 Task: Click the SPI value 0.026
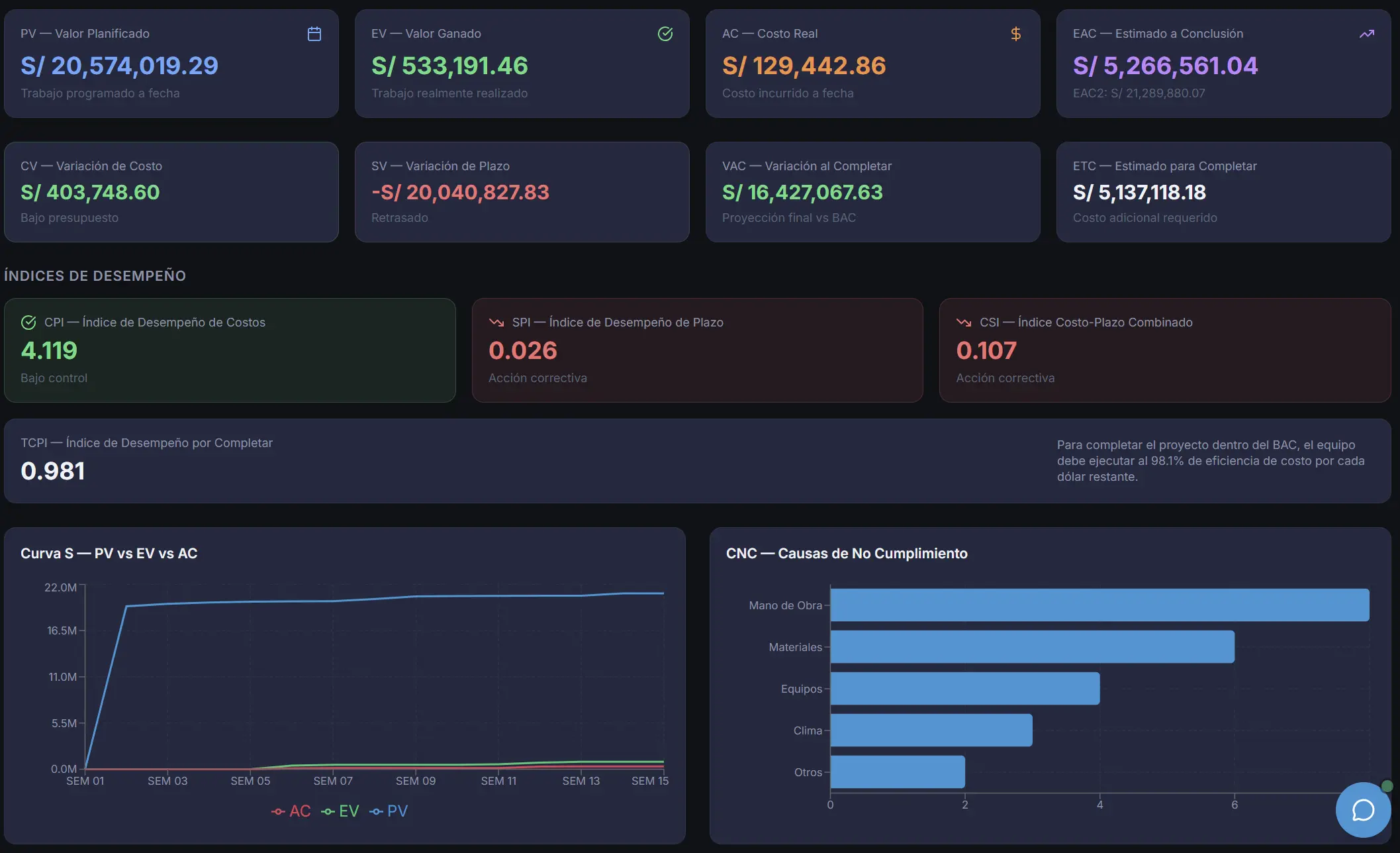tap(523, 350)
